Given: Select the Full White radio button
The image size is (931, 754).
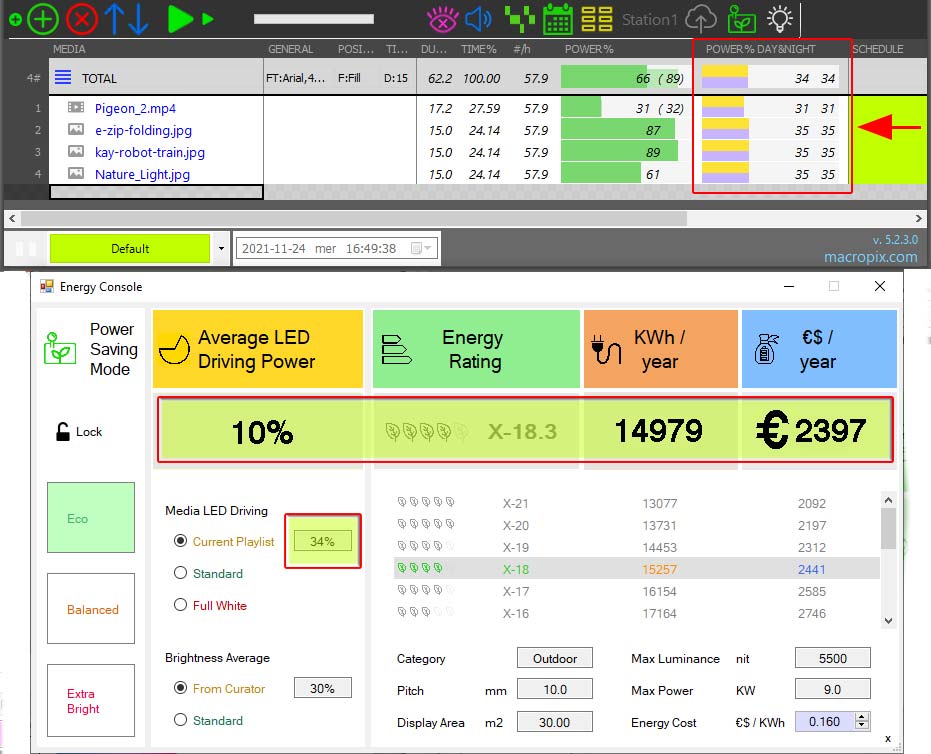Looking at the screenshot, I should point(181,605).
